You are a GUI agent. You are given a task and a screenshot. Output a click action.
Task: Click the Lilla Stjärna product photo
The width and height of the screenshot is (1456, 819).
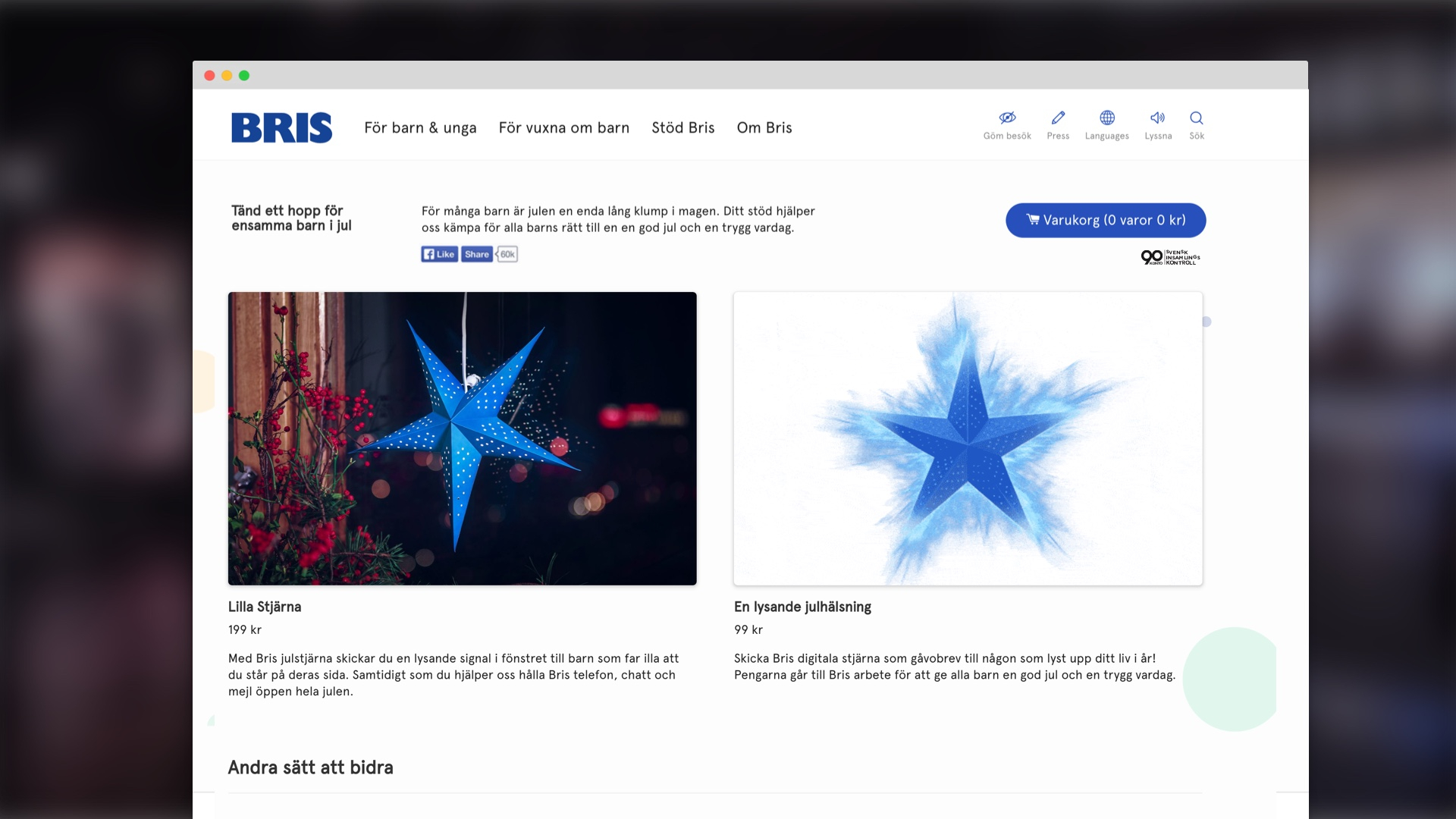(x=462, y=438)
